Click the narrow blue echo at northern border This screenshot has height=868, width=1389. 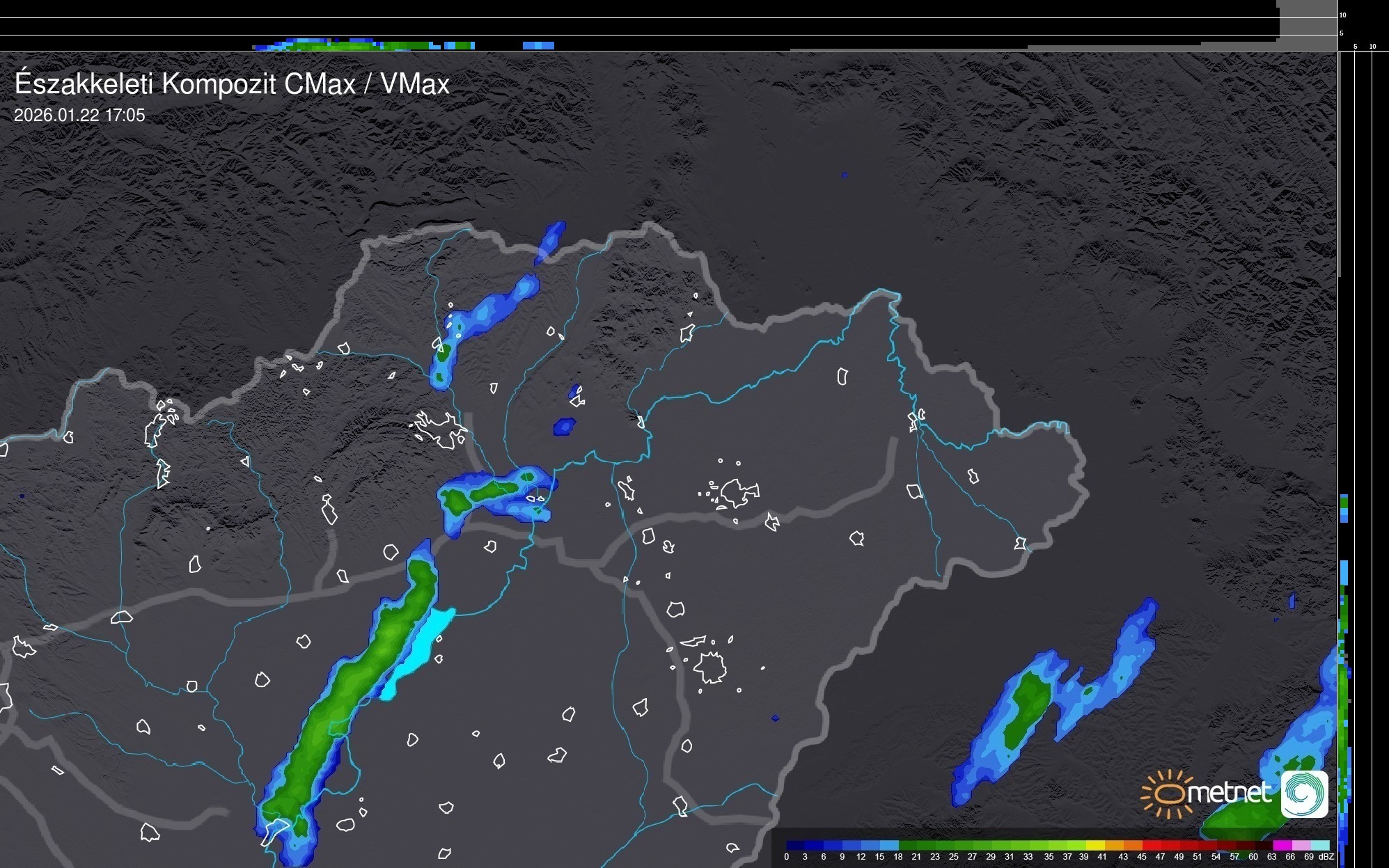[550, 242]
